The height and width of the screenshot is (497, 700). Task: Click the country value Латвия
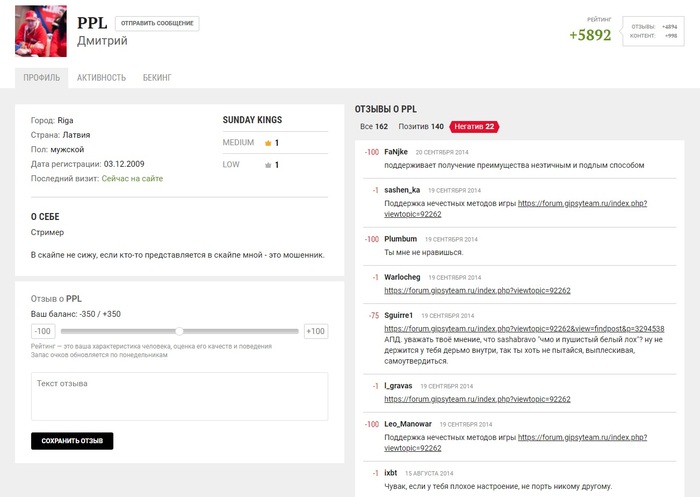(76, 135)
